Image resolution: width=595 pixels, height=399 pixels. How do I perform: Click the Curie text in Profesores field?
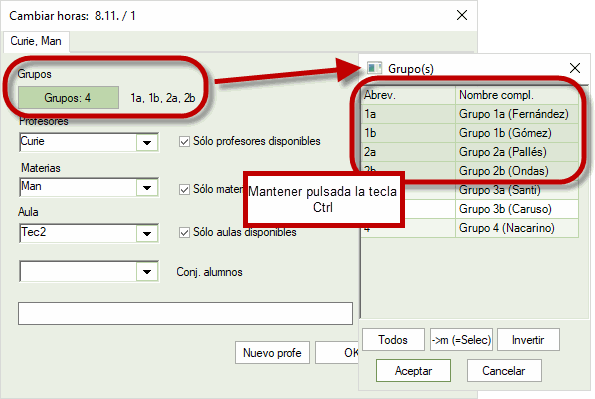tap(33, 141)
